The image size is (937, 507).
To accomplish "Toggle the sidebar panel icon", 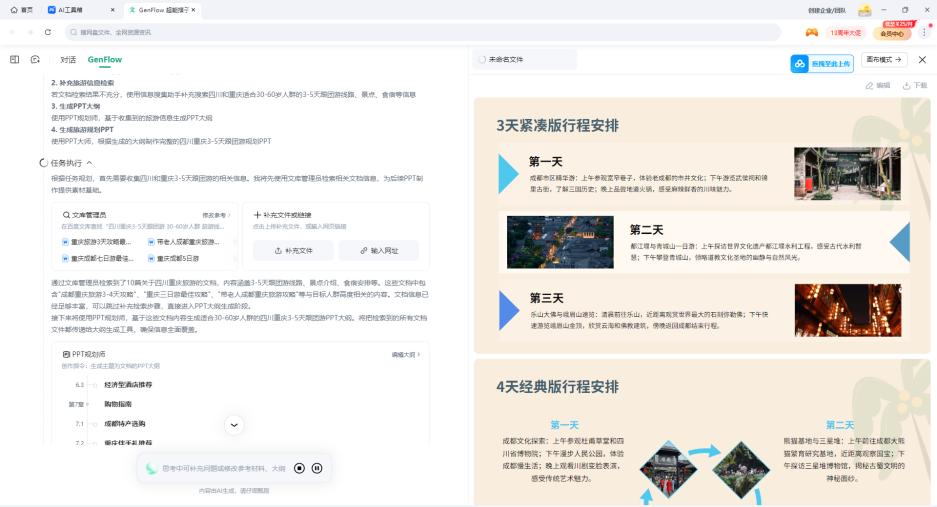I will coord(15,60).
